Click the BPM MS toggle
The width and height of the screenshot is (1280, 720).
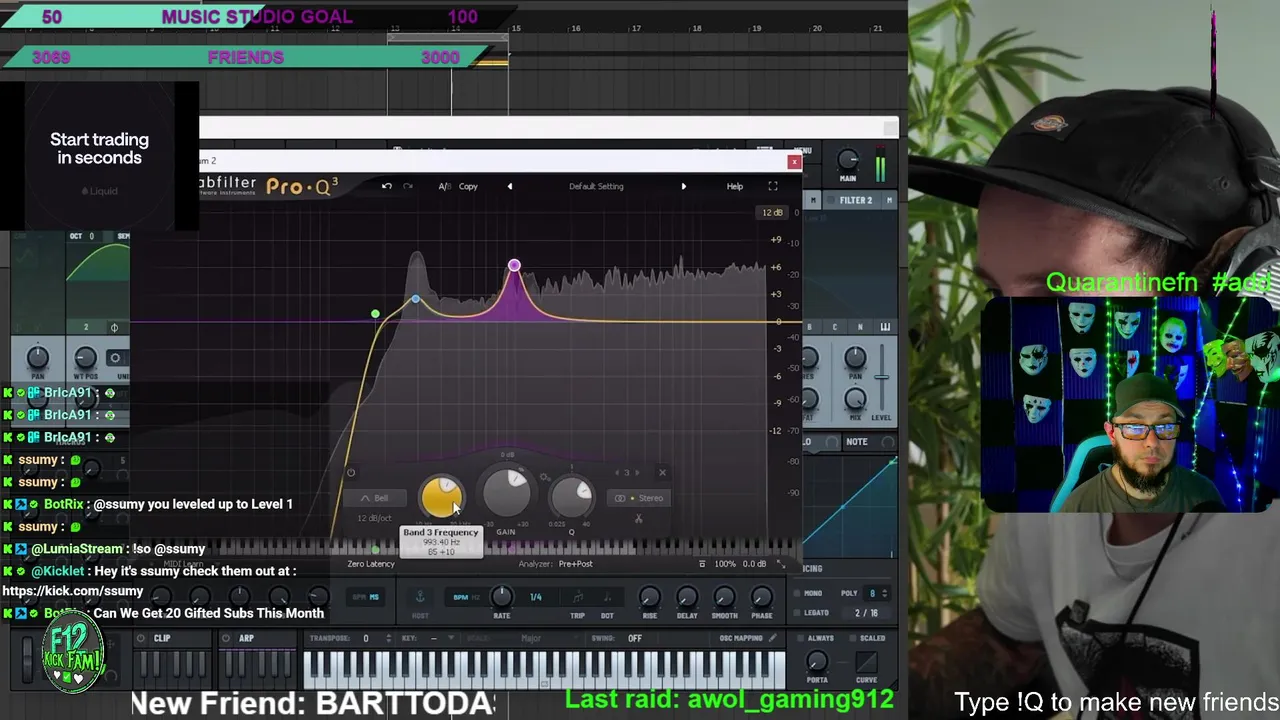[x=367, y=597]
